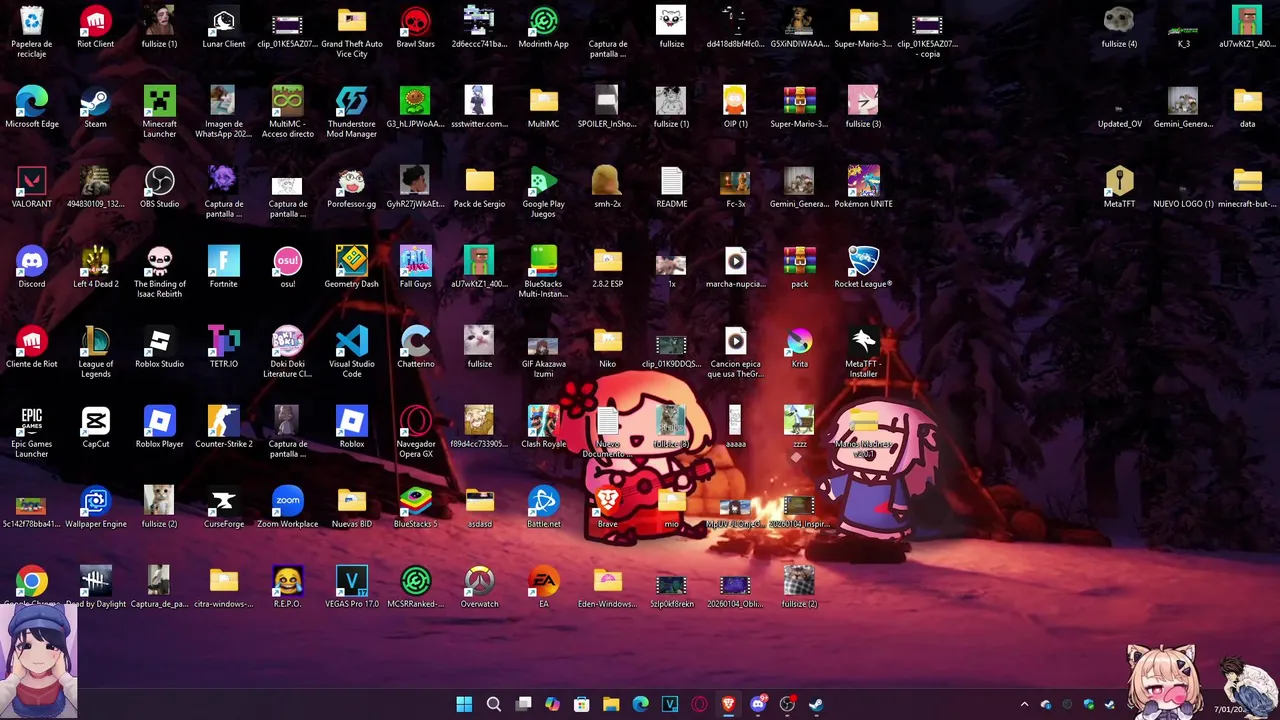Select the Clash Royale icon
The height and width of the screenshot is (720, 1280).
tap(544, 422)
